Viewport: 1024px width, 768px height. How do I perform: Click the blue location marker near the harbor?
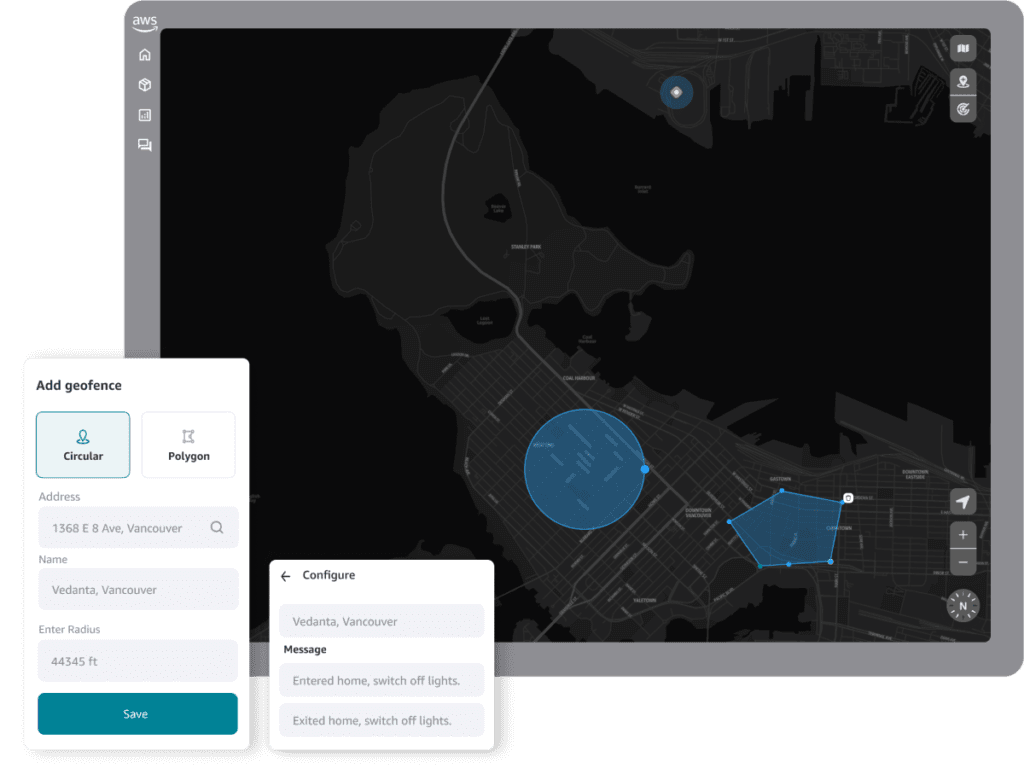pyautogui.click(x=676, y=92)
